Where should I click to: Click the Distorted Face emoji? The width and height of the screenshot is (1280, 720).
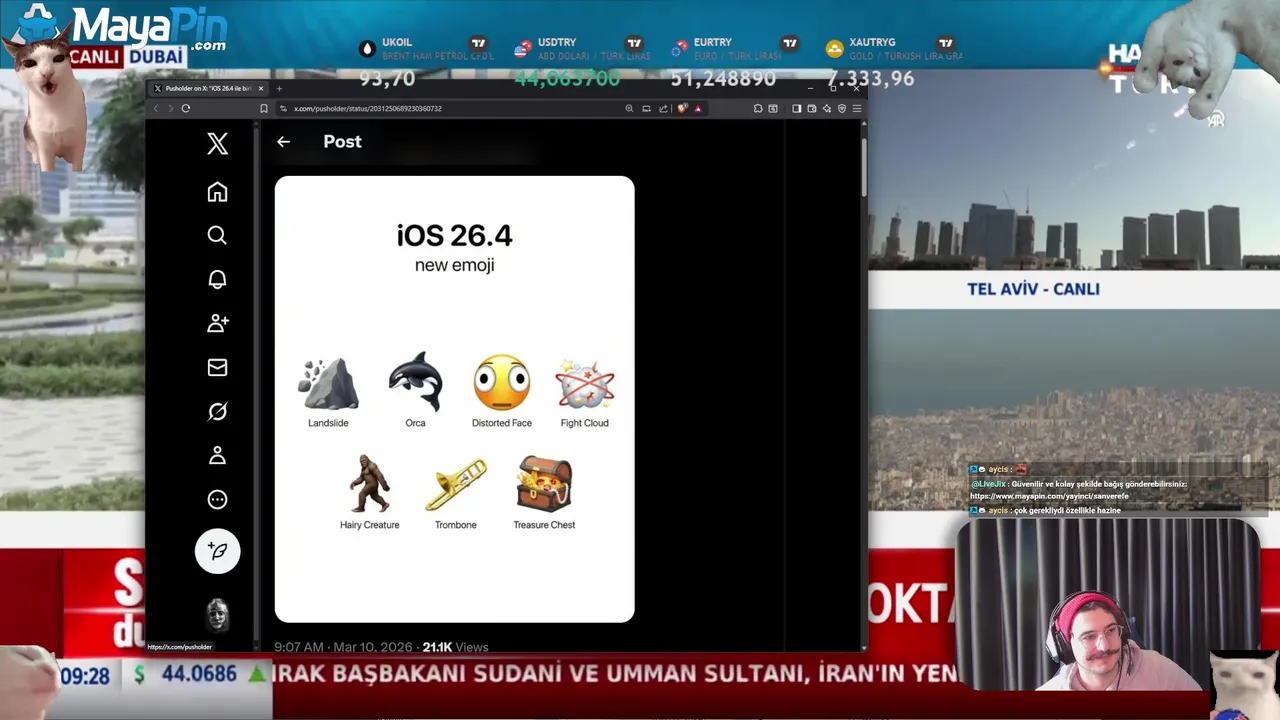(x=501, y=382)
